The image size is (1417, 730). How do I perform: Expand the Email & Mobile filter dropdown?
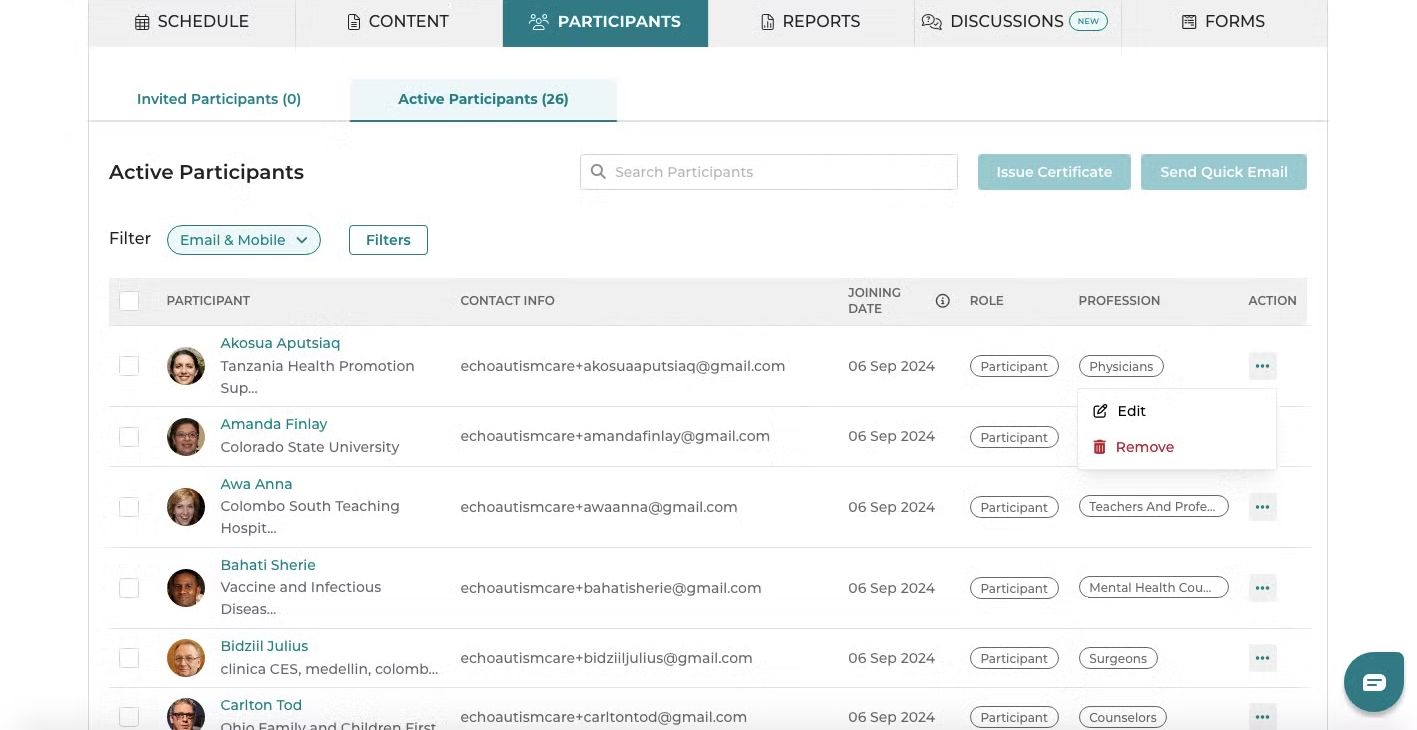point(244,240)
